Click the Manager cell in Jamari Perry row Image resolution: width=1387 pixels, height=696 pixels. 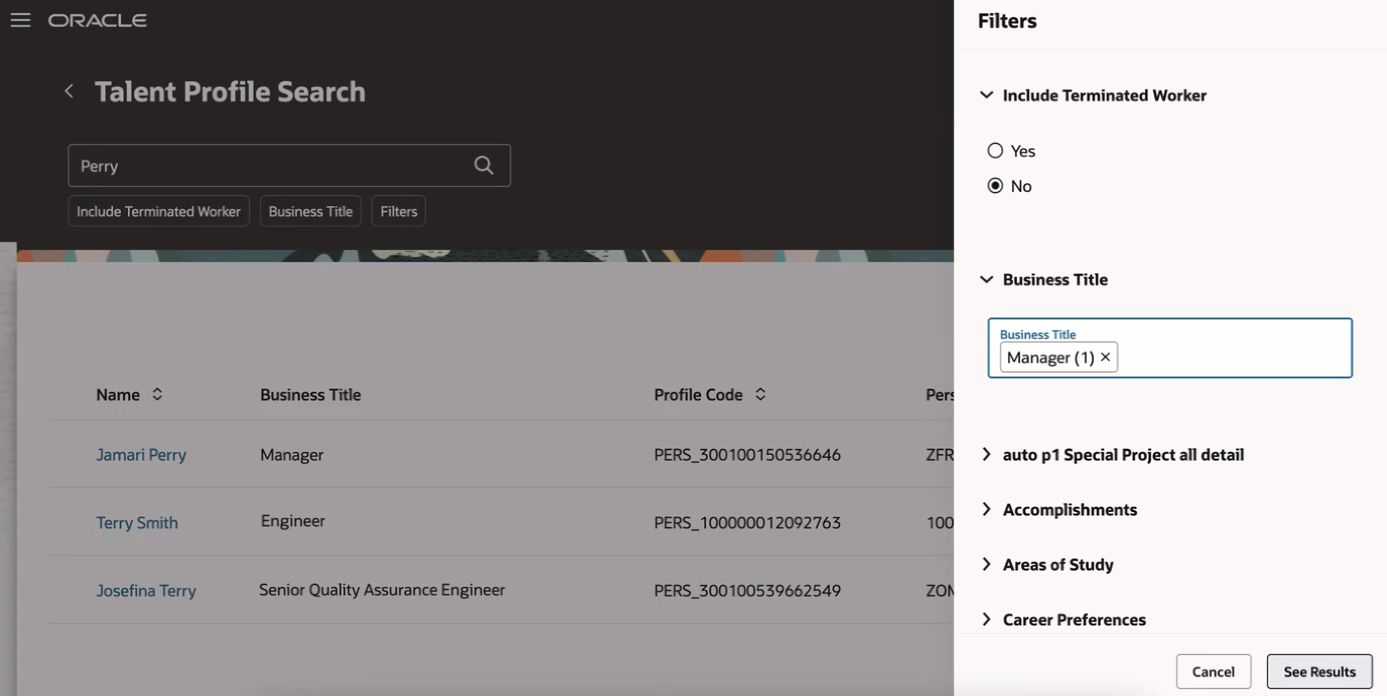292,455
